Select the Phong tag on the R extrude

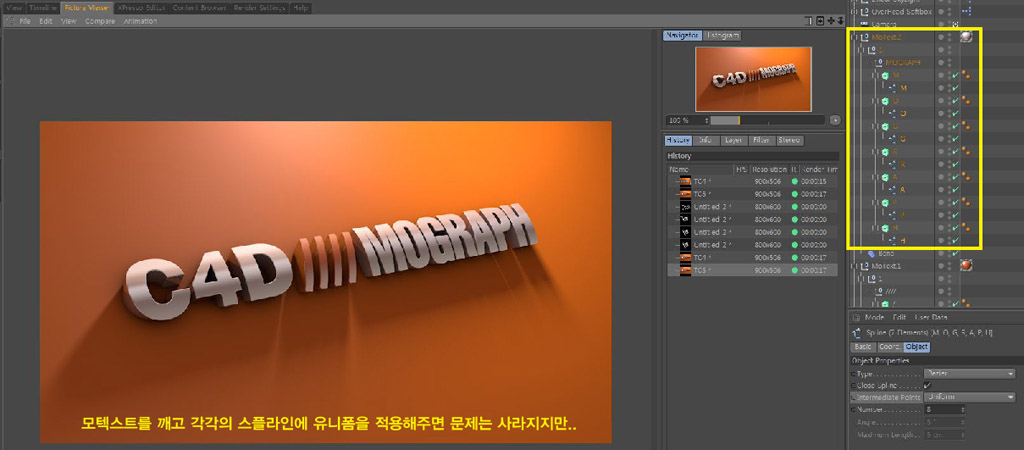coord(966,152)
